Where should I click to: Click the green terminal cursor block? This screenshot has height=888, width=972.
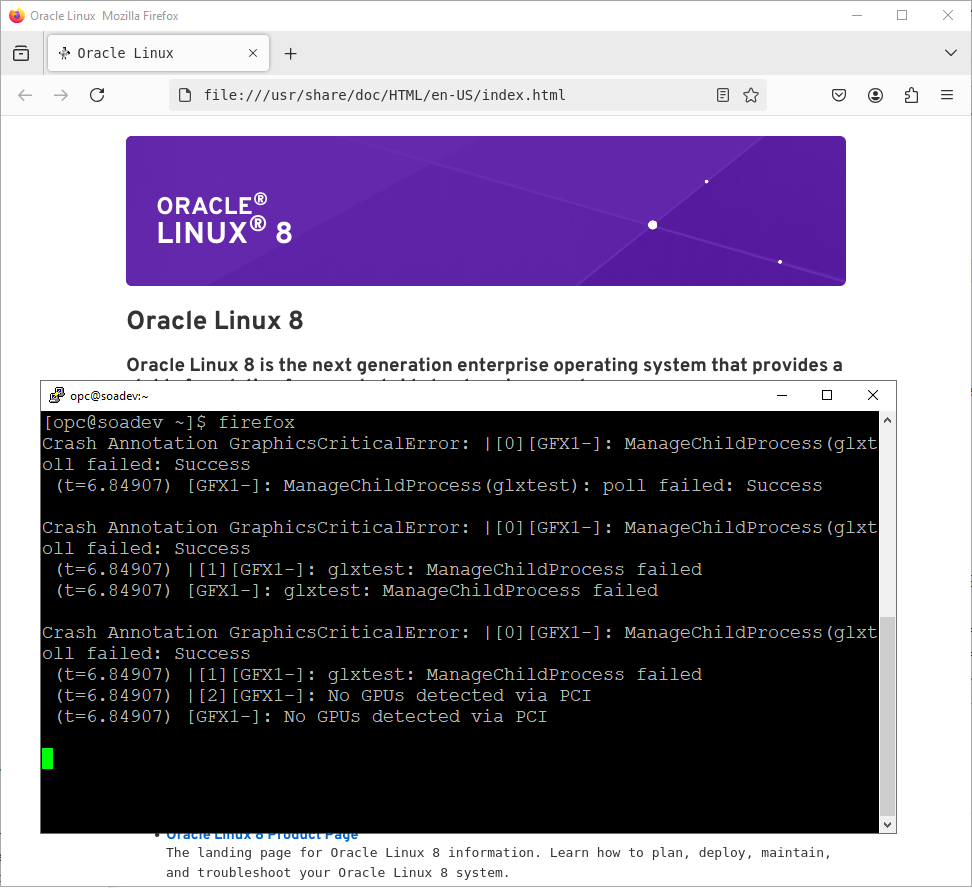point(48,758)
